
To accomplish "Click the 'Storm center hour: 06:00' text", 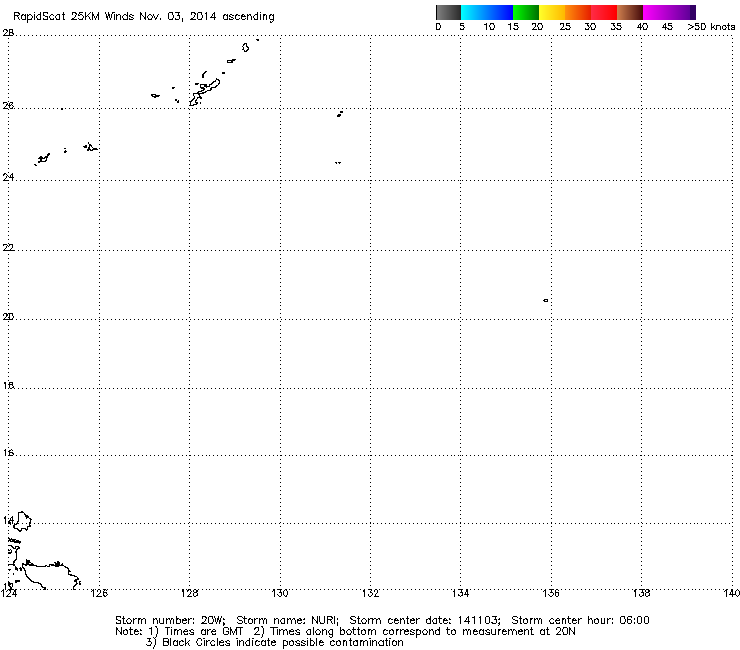I will coord(580,620).
